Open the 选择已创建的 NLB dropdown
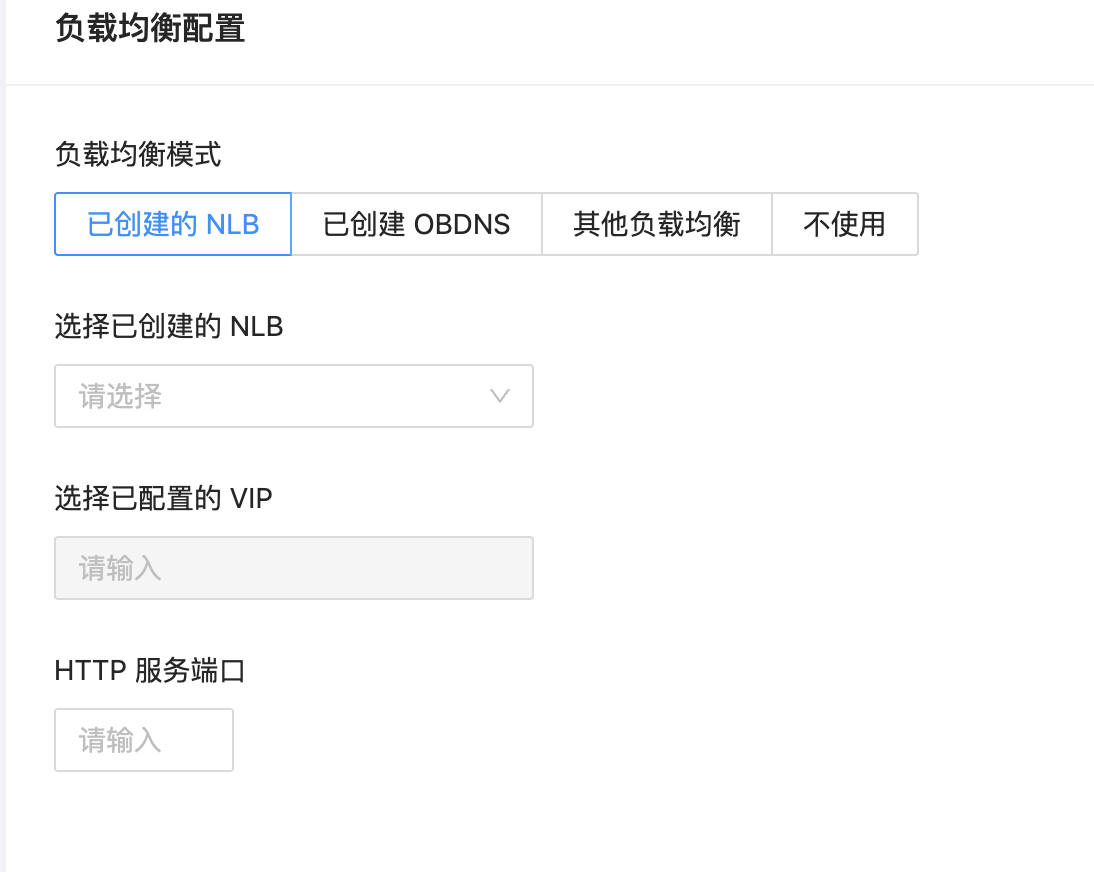 294,396
